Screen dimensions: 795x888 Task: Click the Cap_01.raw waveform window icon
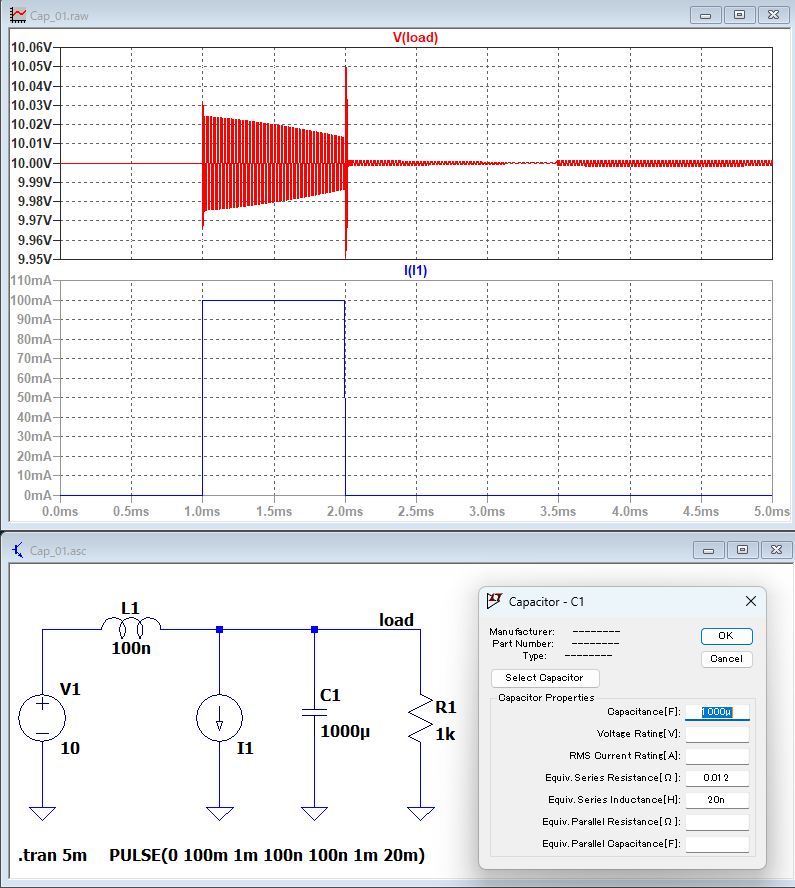pyautogui.click(x=17, y=15)
